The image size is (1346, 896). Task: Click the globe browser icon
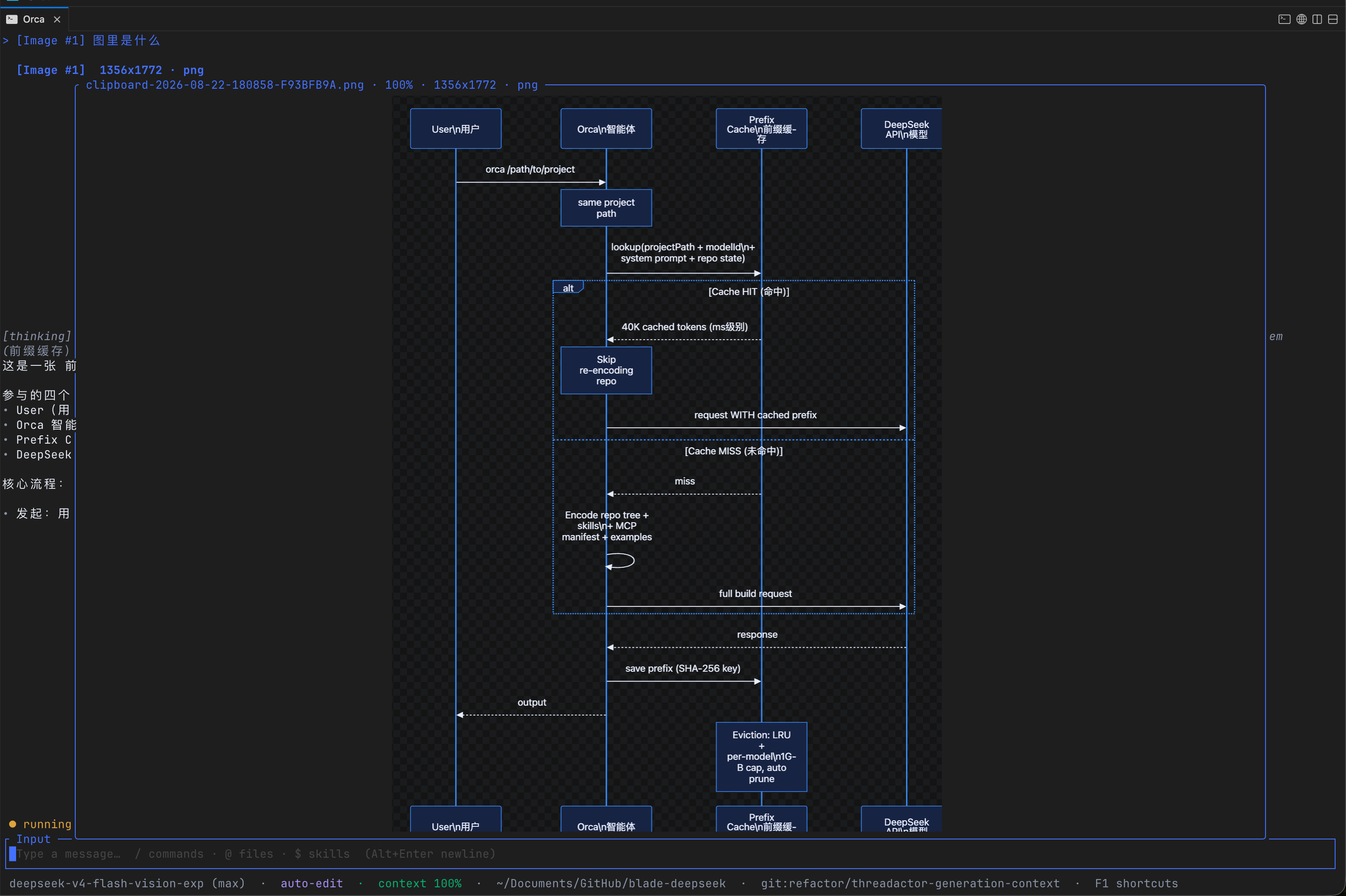point(1302,20)
